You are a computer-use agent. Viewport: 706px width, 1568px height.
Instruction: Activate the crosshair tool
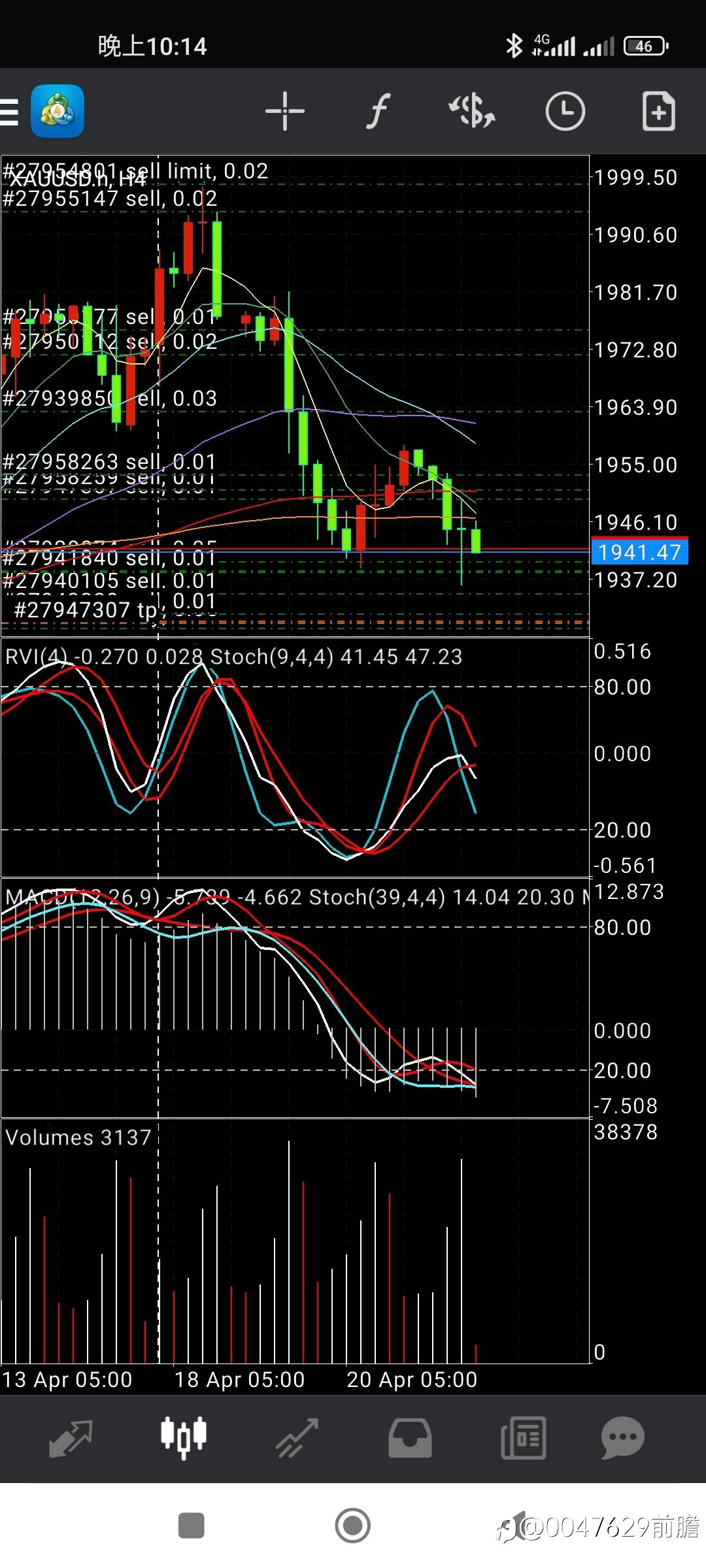pos(285,111)
